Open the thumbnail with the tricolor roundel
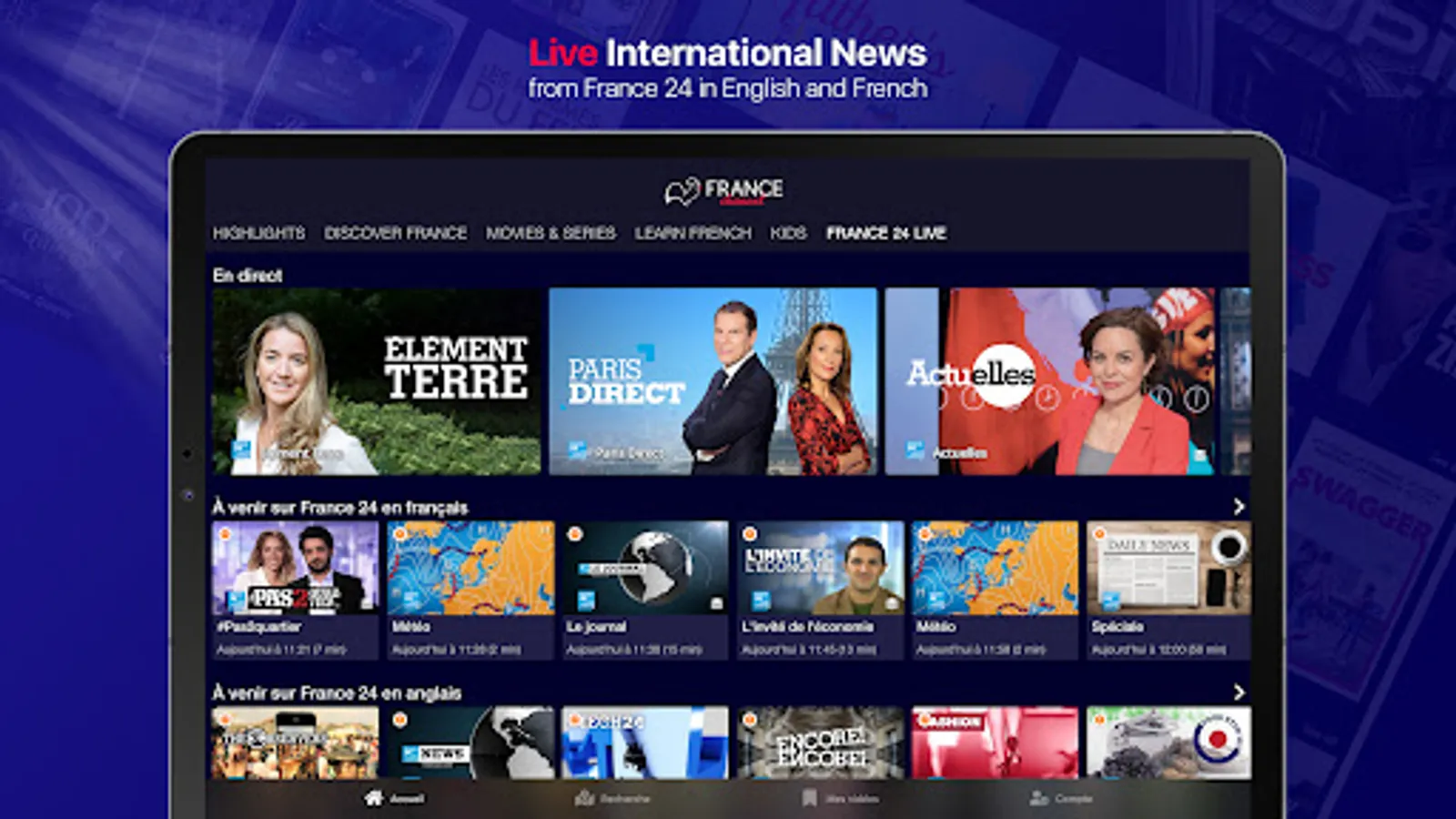This screenshot has width=1456, height=819. click(1168, 743)
